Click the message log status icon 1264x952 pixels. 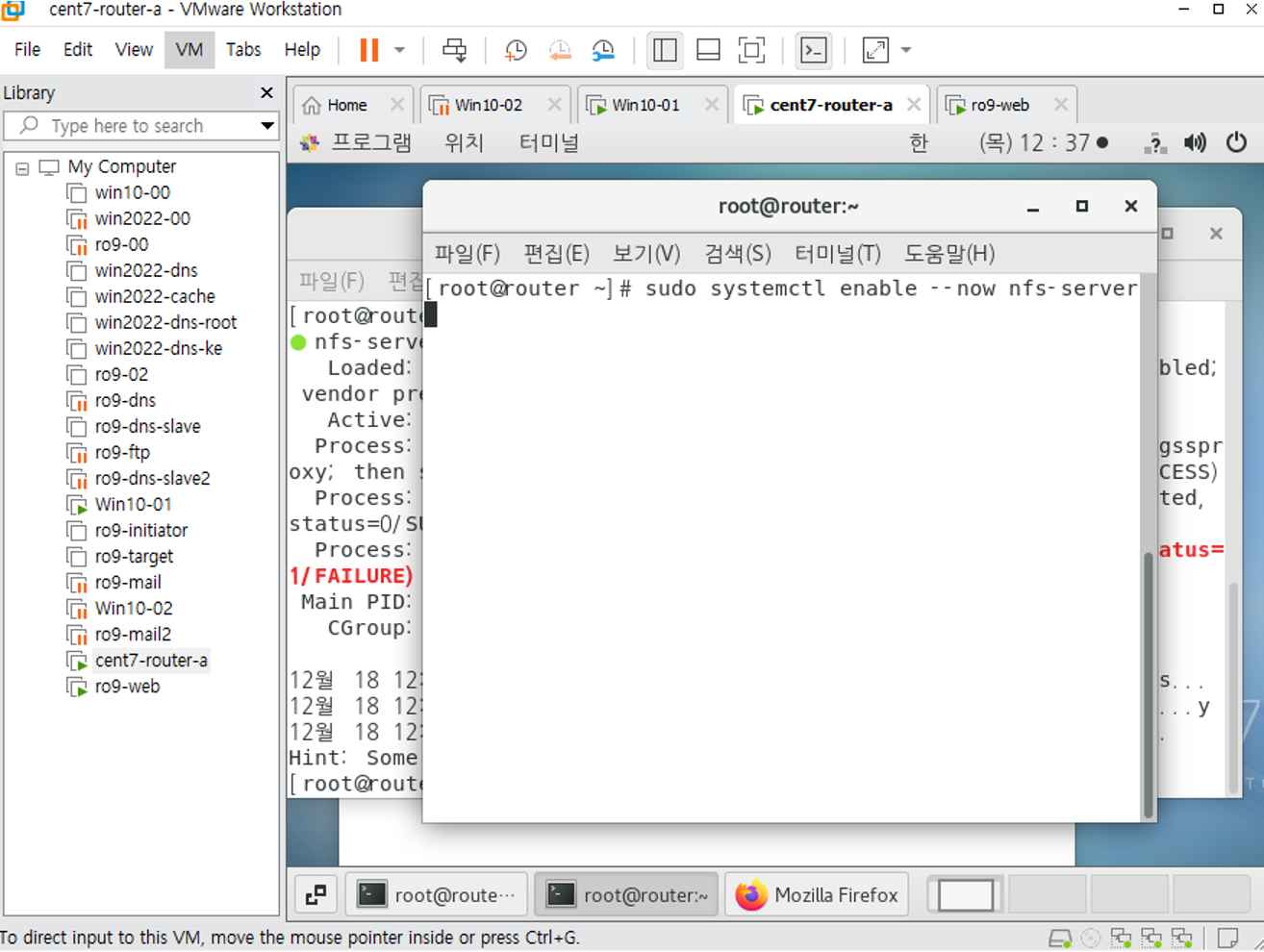[x=1227, y=938]
